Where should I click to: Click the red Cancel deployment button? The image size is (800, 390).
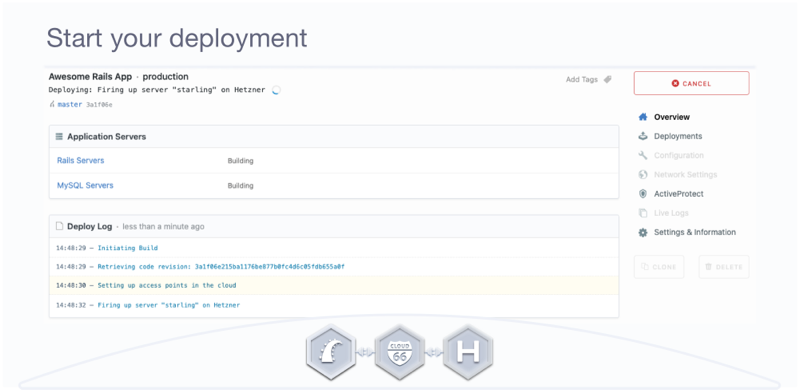point(691,83)
